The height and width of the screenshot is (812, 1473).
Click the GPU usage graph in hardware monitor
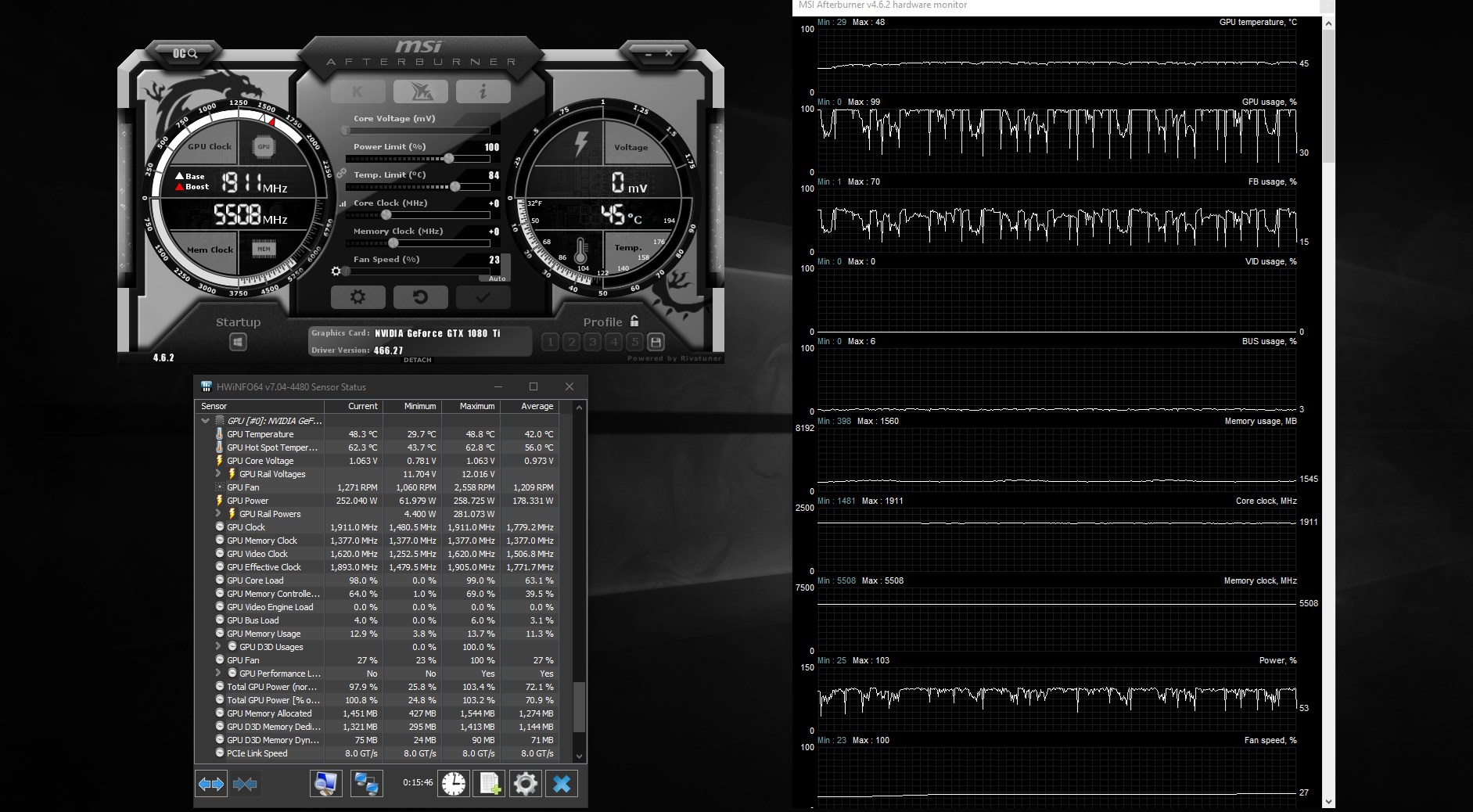point(1057,141)
